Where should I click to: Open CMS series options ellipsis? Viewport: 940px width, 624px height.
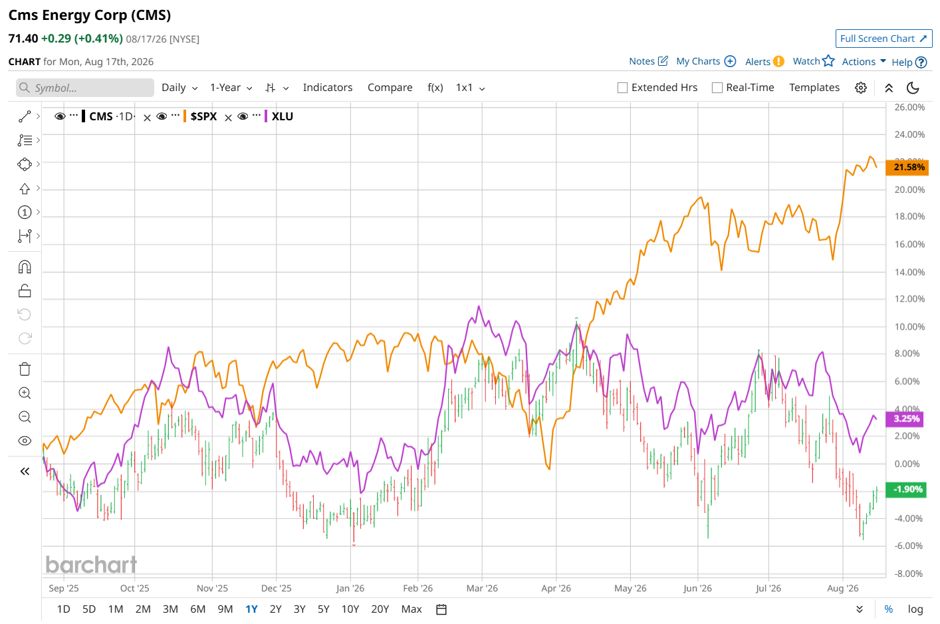click(x=74, y=115)
